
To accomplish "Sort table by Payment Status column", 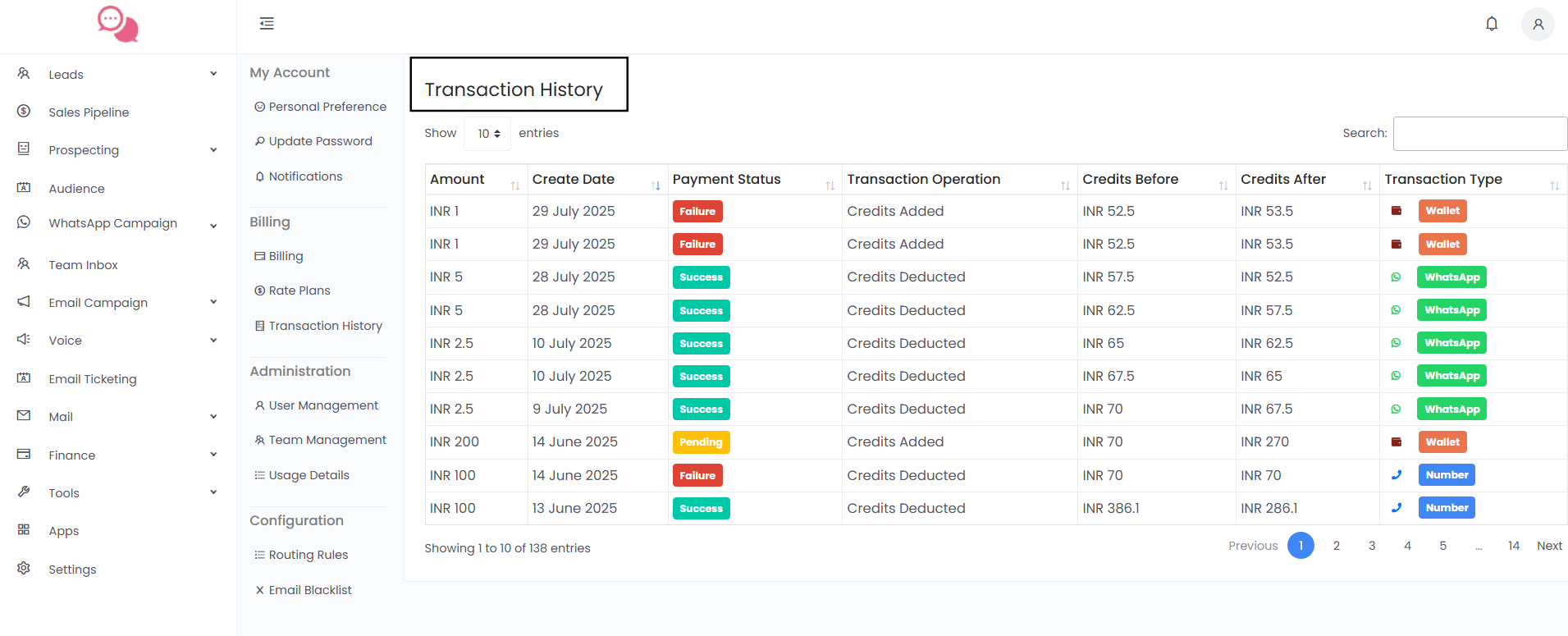I will tap(830, 185).
